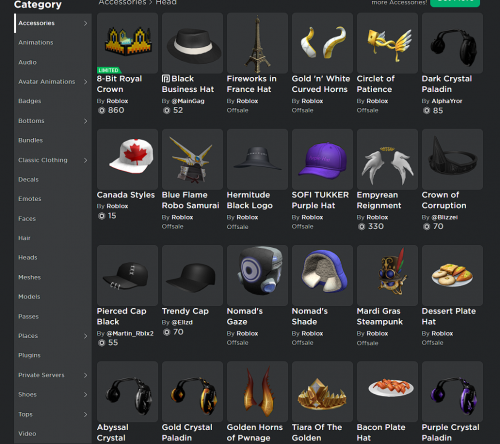Expand the Private Servers chevron

[x=86, y=375]
